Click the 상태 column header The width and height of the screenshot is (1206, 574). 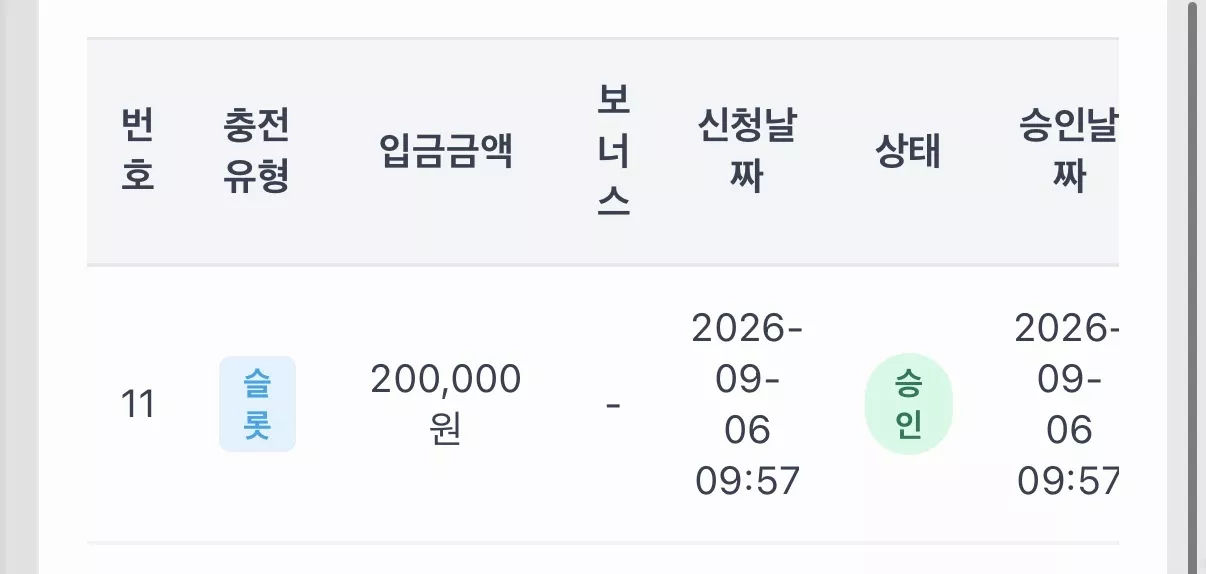908,152
